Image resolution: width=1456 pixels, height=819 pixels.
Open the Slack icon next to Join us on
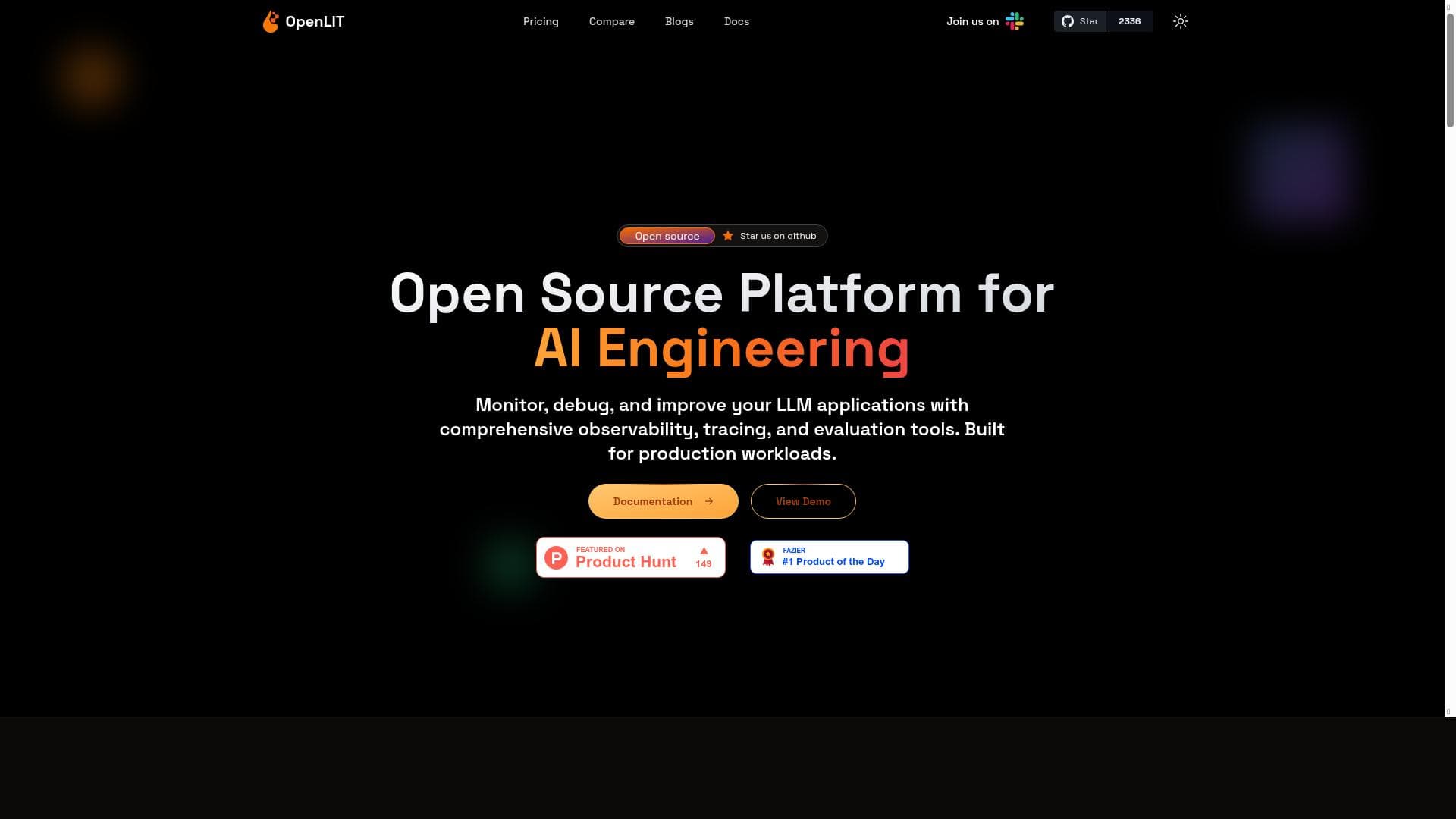pyautogui.click(x=1015, y=21)
